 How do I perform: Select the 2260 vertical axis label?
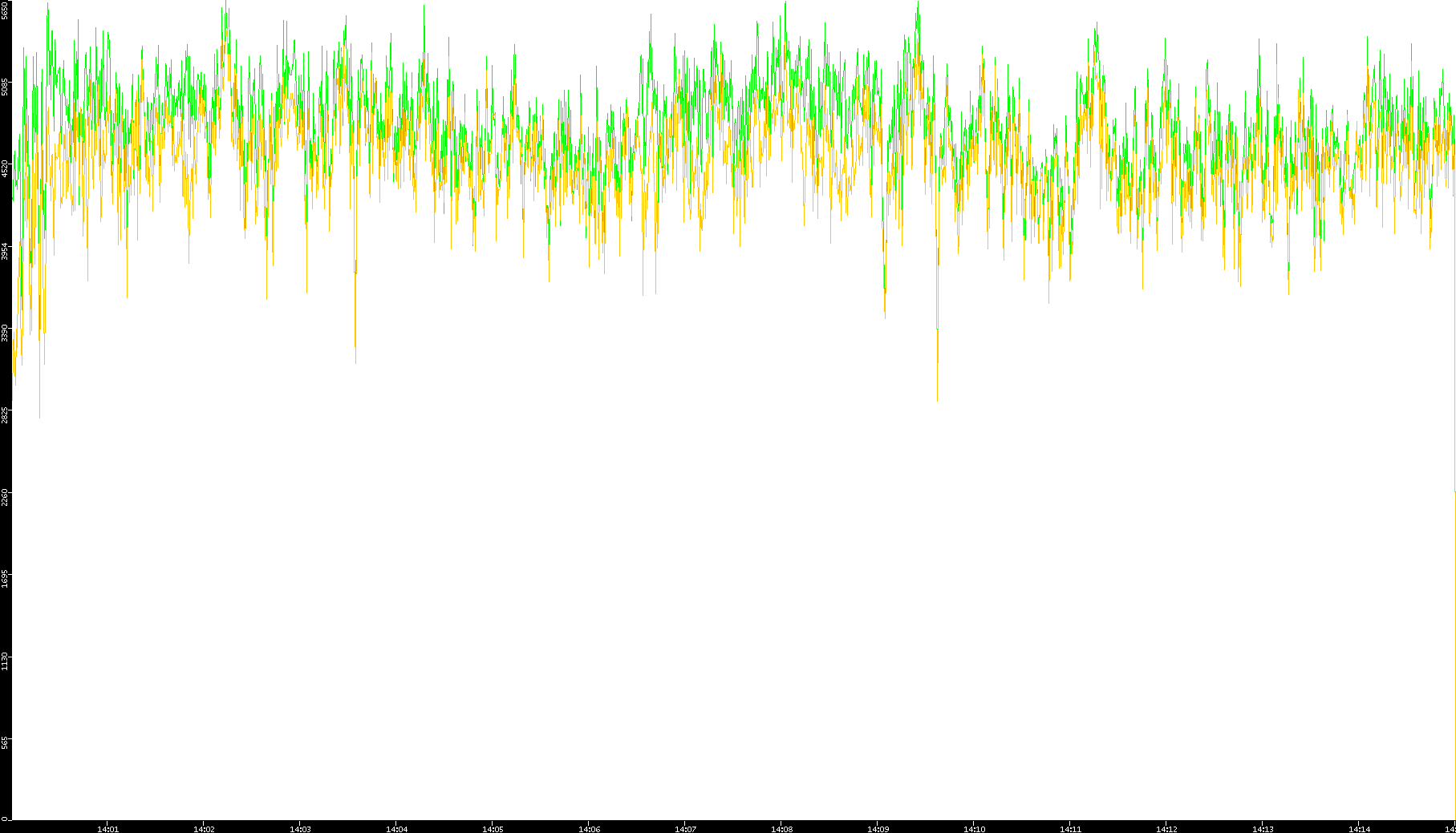6,496
